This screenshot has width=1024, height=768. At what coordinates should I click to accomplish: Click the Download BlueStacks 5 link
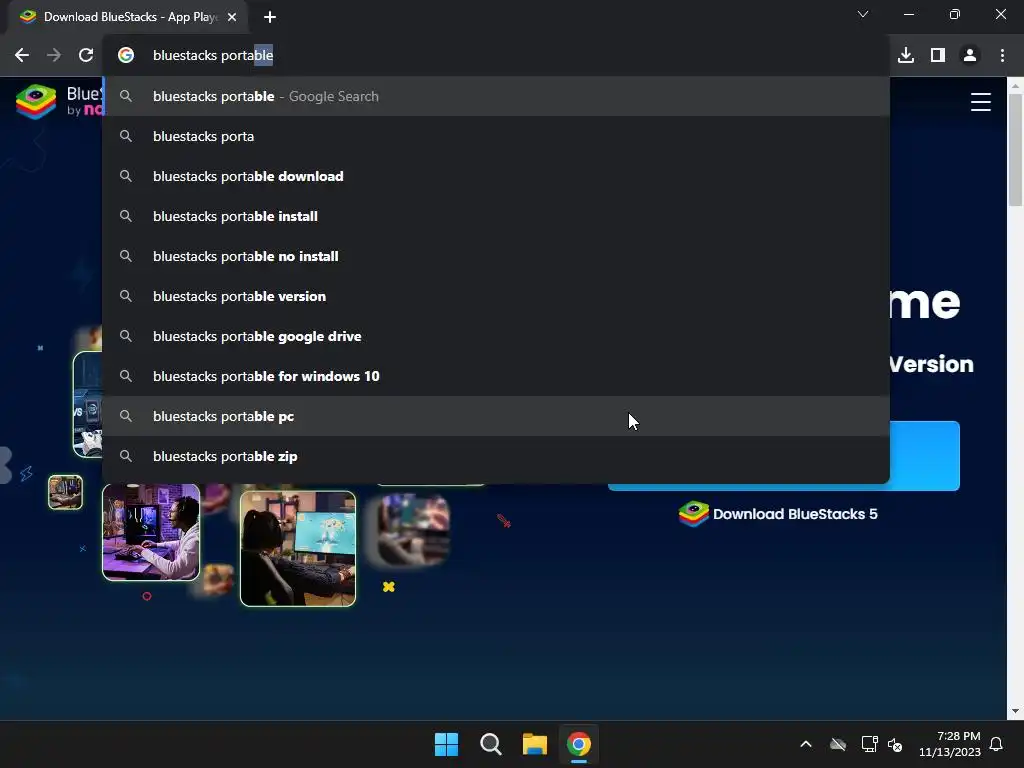point(795,514)
